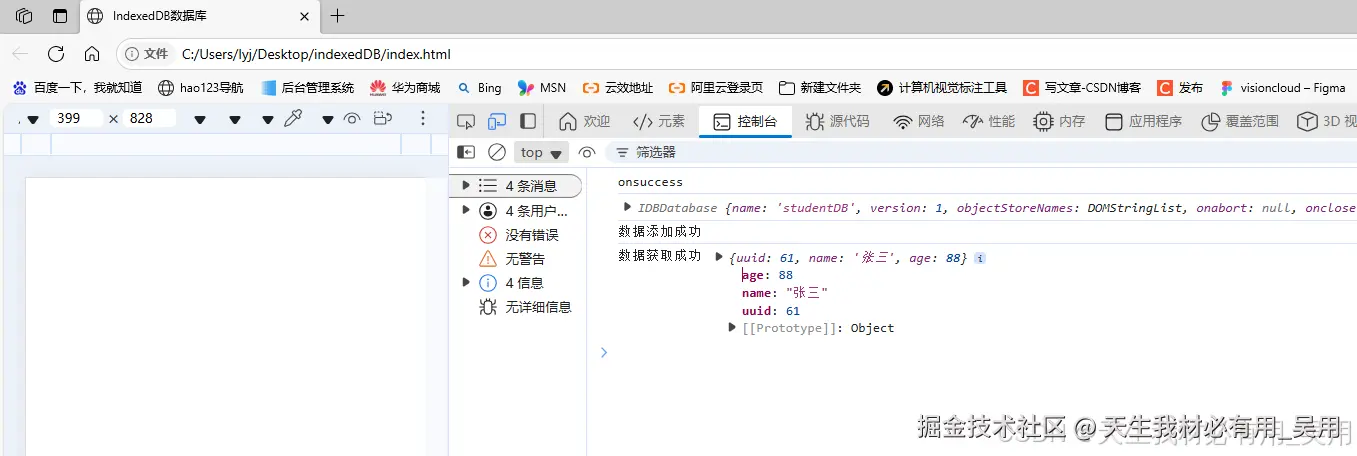Open the 百度一下，你就知道 bookmark
This screenshot has height=456, width=1357.
click(77, 88)
